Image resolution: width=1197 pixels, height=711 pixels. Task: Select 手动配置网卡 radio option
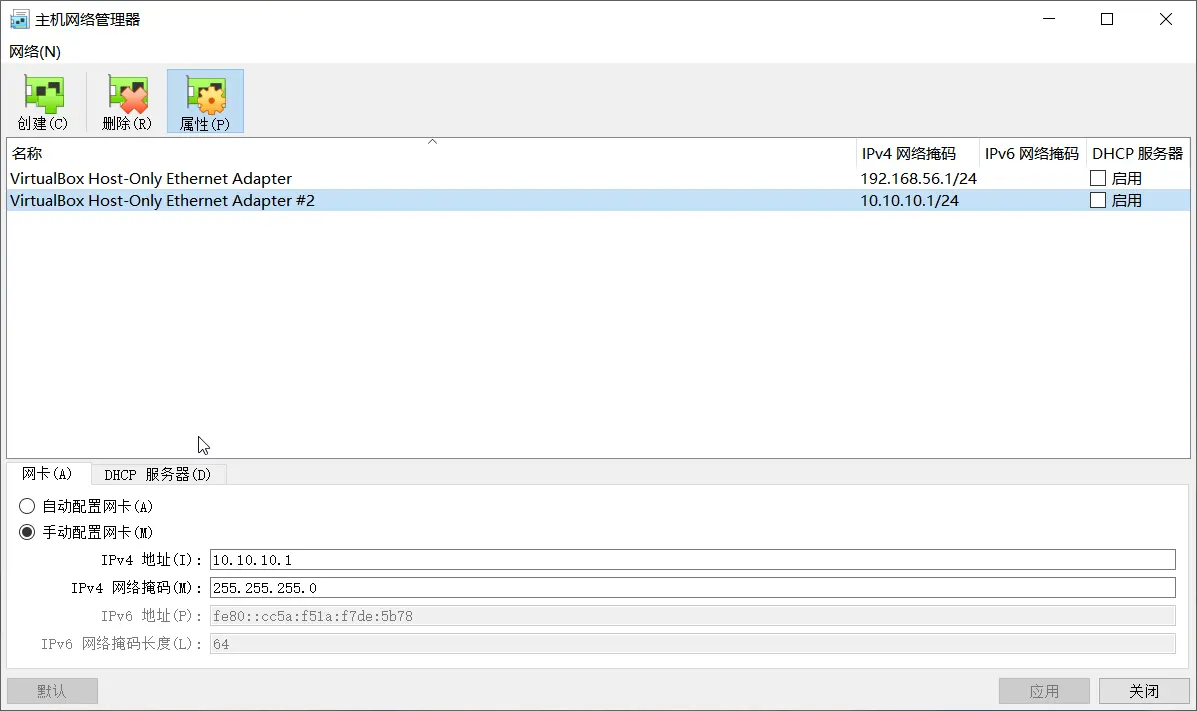tap(27, 532)
